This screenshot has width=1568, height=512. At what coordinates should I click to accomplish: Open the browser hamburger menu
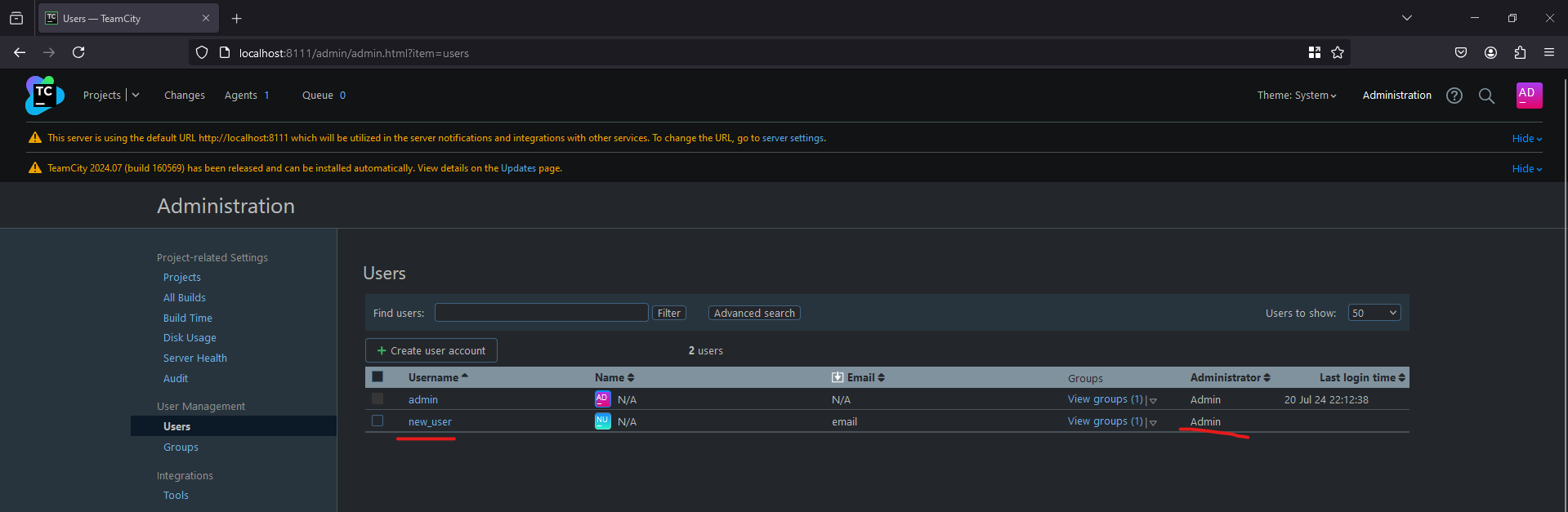[1549, 52]
